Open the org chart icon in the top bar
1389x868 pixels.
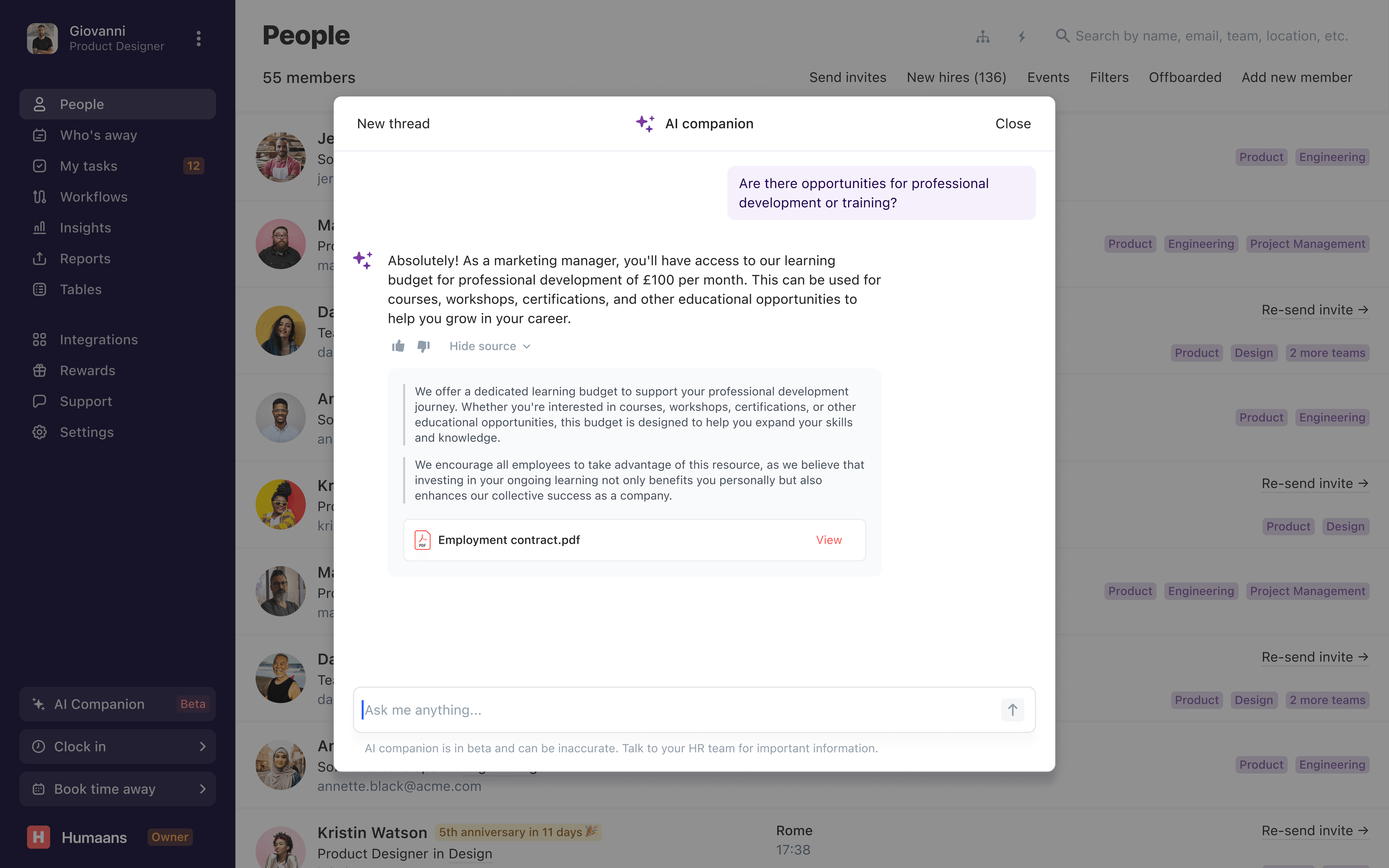click(983, 36)
